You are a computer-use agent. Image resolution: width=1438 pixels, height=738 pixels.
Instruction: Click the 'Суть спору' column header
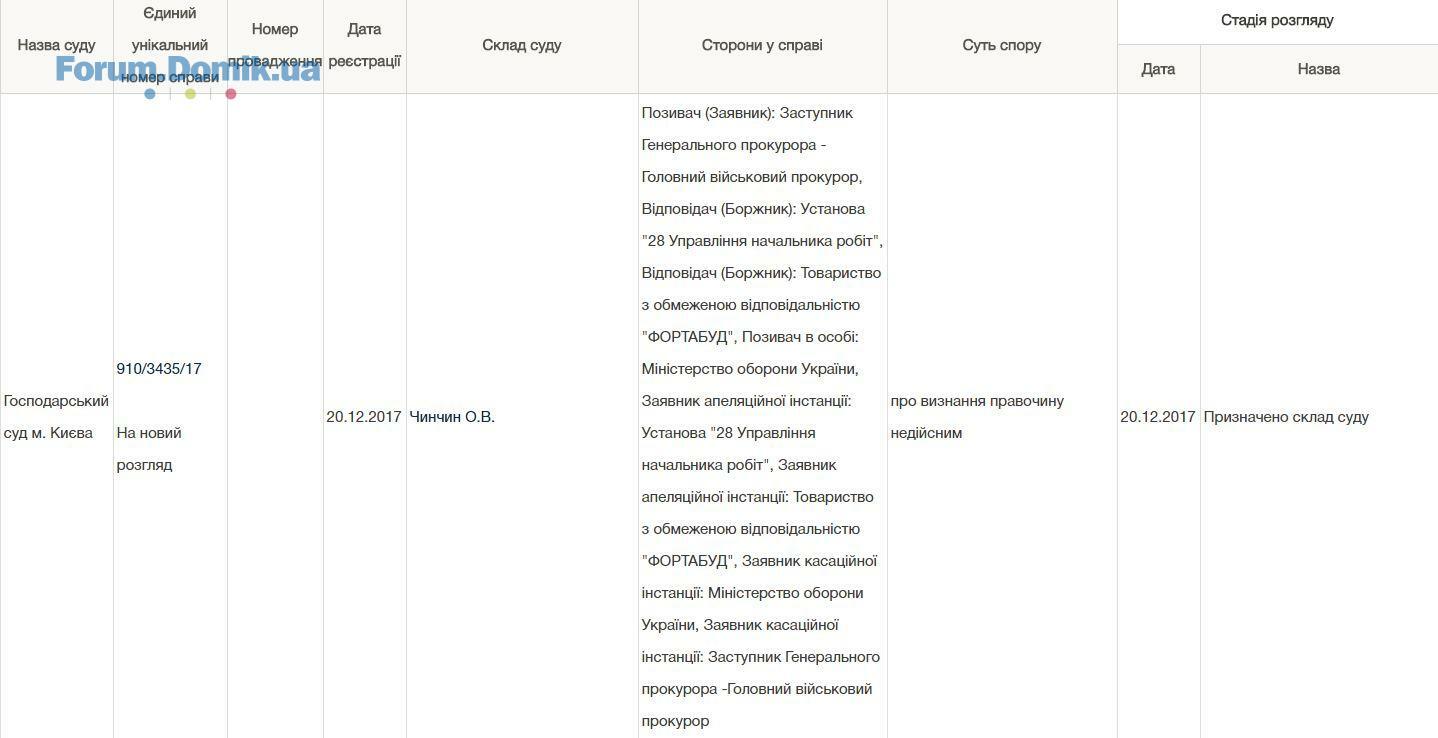pos(1001,45)
